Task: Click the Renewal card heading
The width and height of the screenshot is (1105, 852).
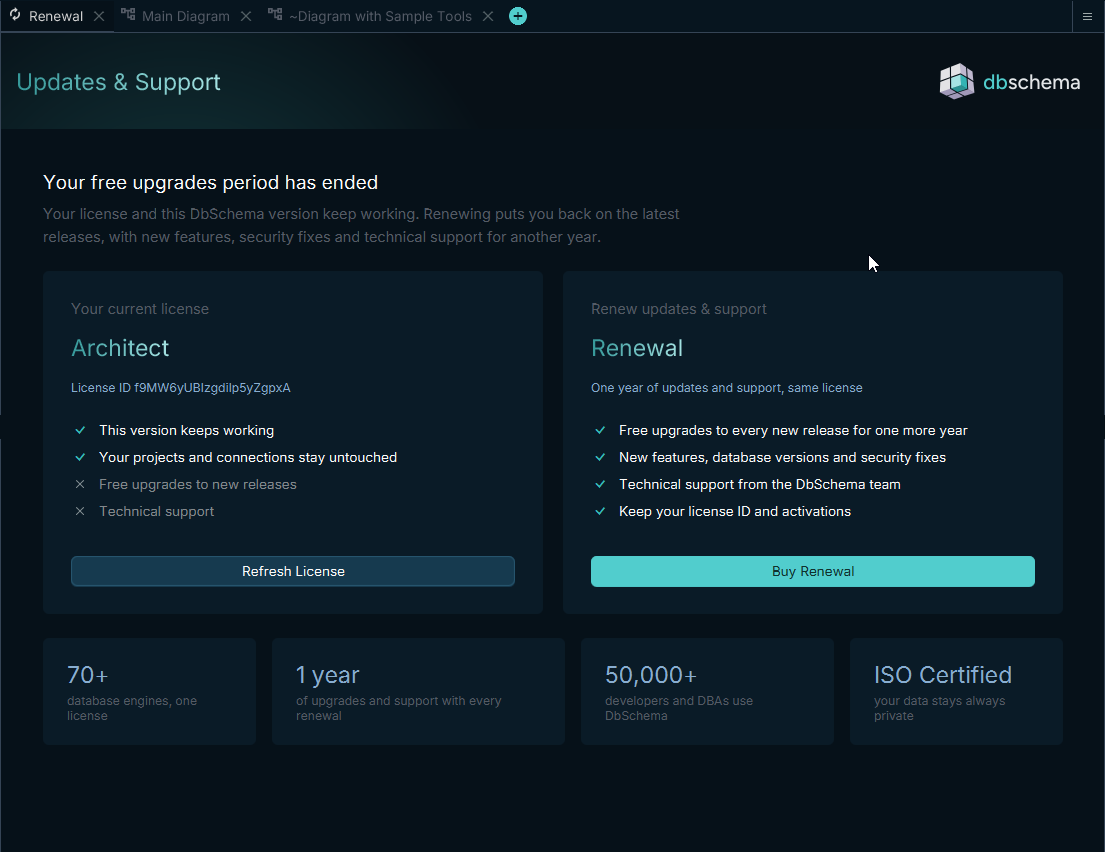Action: pos(637,348)
